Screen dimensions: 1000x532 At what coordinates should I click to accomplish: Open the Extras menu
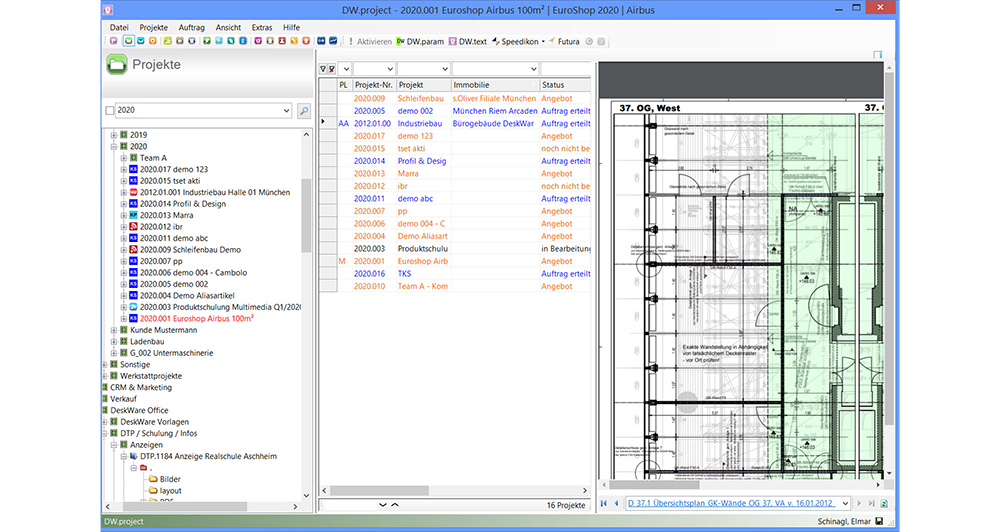tap(262, 27)
